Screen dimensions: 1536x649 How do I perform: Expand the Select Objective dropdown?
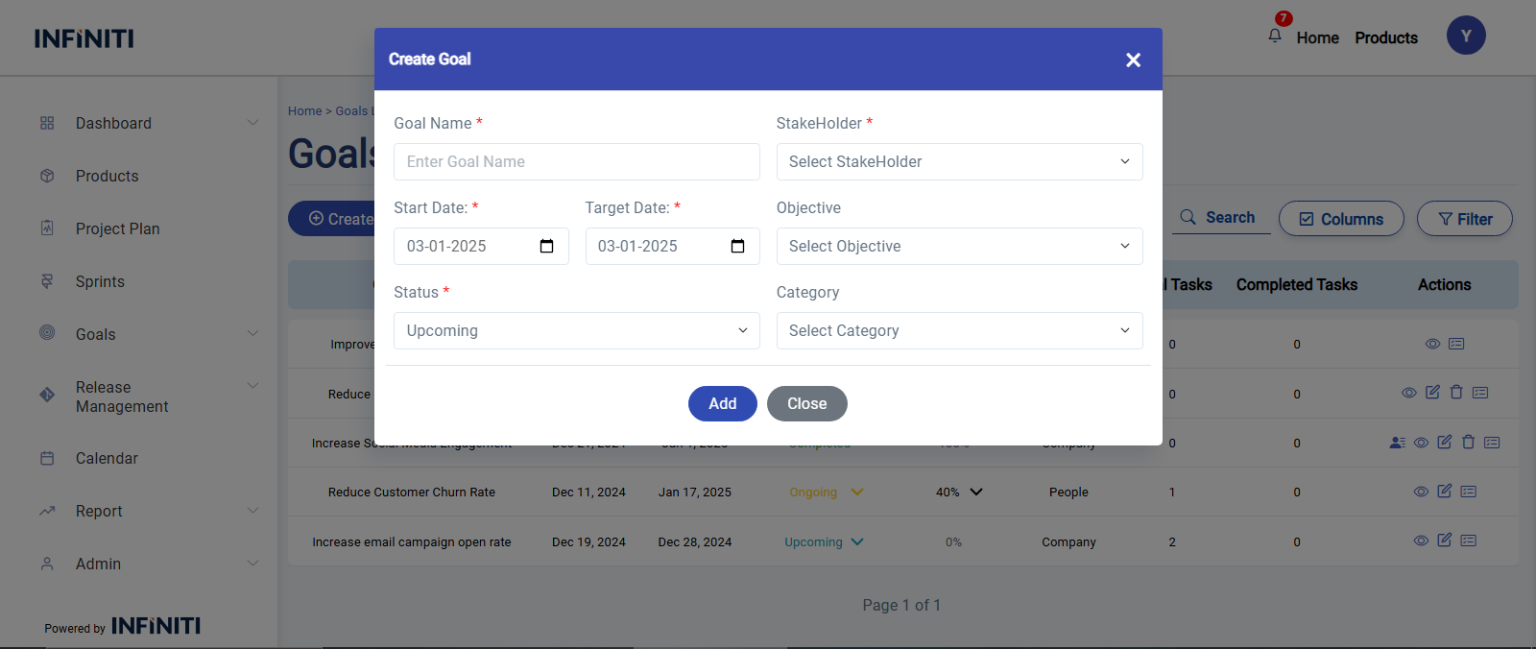coord(959,246)
